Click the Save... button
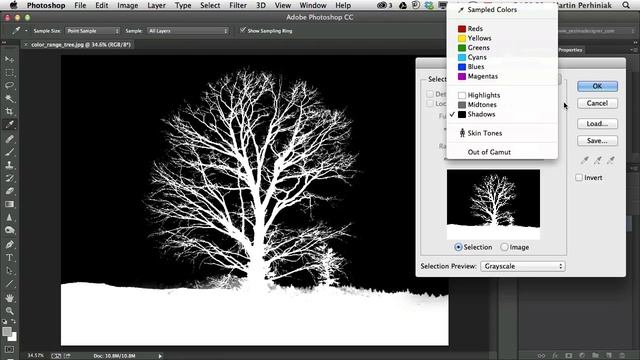The width and height of the screenshot is (640, 360). click(597, 141)
